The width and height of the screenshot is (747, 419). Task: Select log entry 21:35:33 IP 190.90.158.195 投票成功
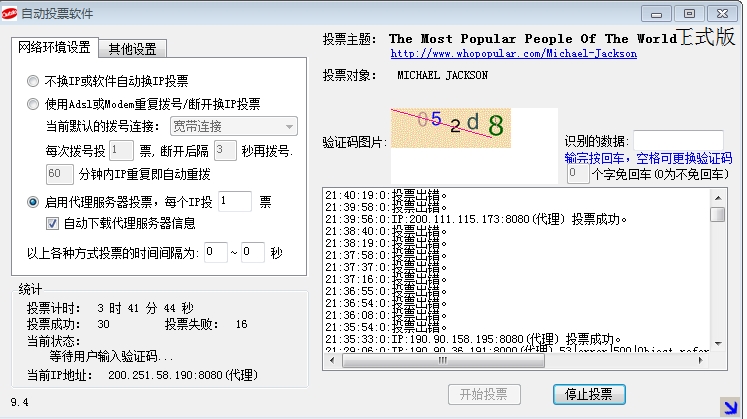coord(473,339)
